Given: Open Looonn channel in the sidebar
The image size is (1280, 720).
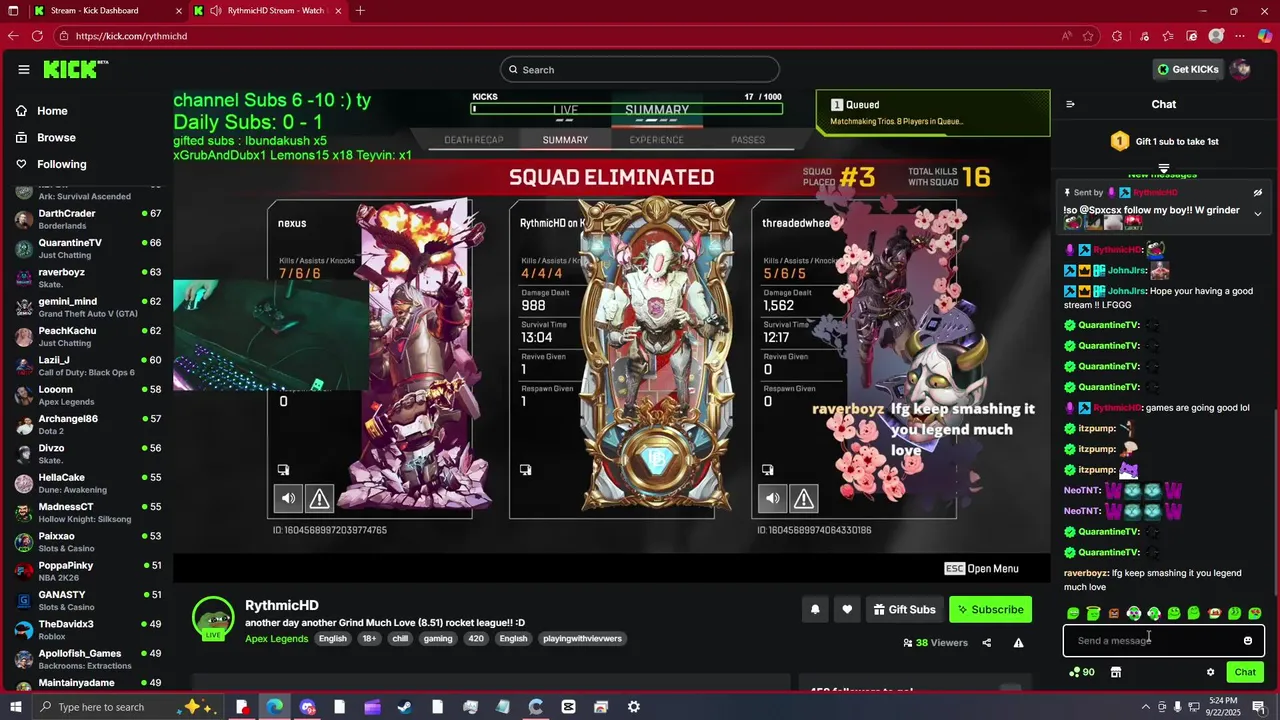Looking at the screenshot, I should click(x=88, y=395).
